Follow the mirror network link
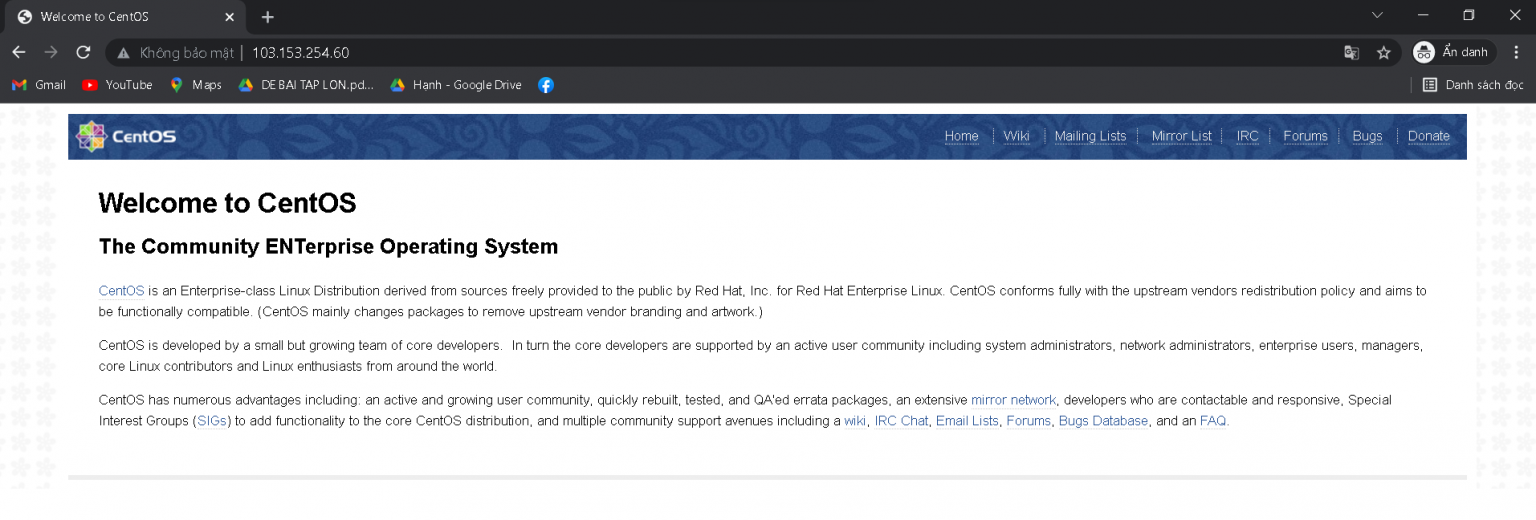The width and height of the screenshot is (1536, 520). pos(1013,400)
